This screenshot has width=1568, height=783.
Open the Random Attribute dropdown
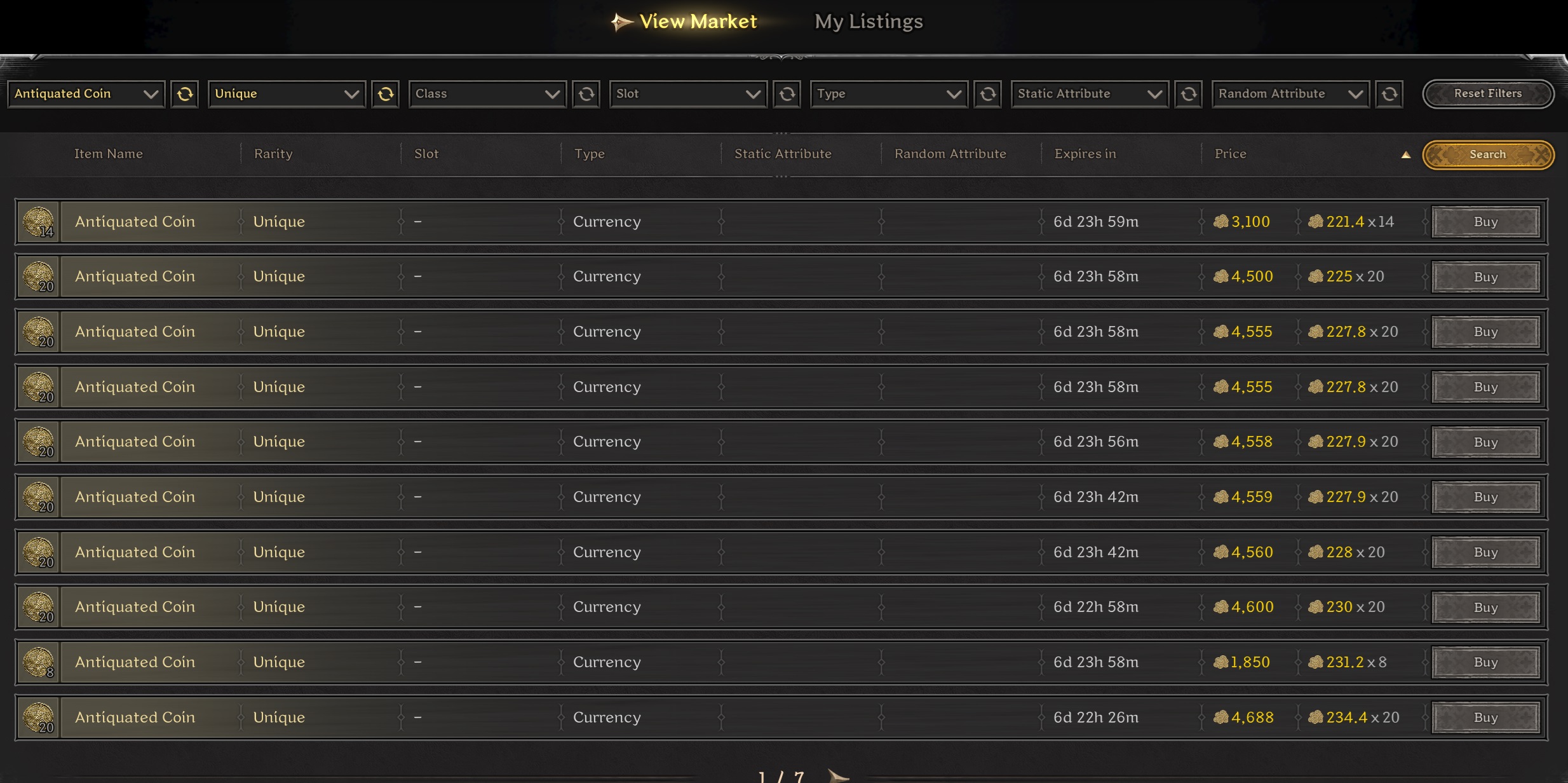1290,94
